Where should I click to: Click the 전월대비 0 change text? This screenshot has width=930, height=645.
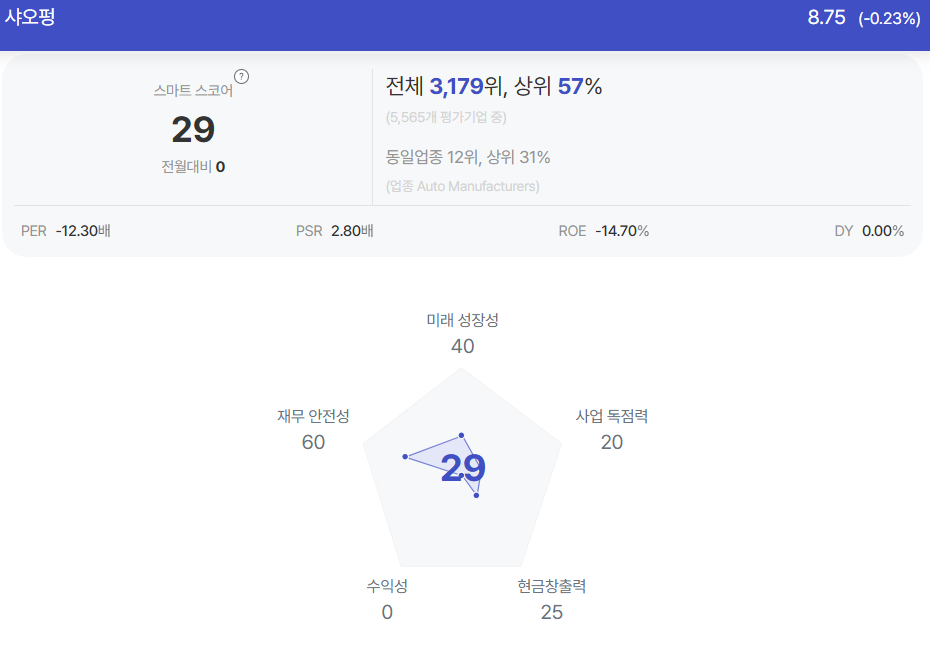[193, 167]
